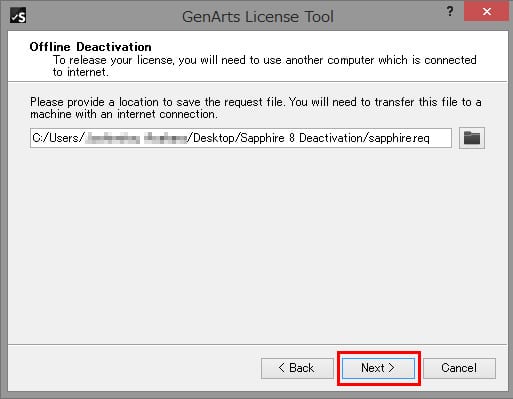Click the GenArts Sapphire title bar icon

18,16
